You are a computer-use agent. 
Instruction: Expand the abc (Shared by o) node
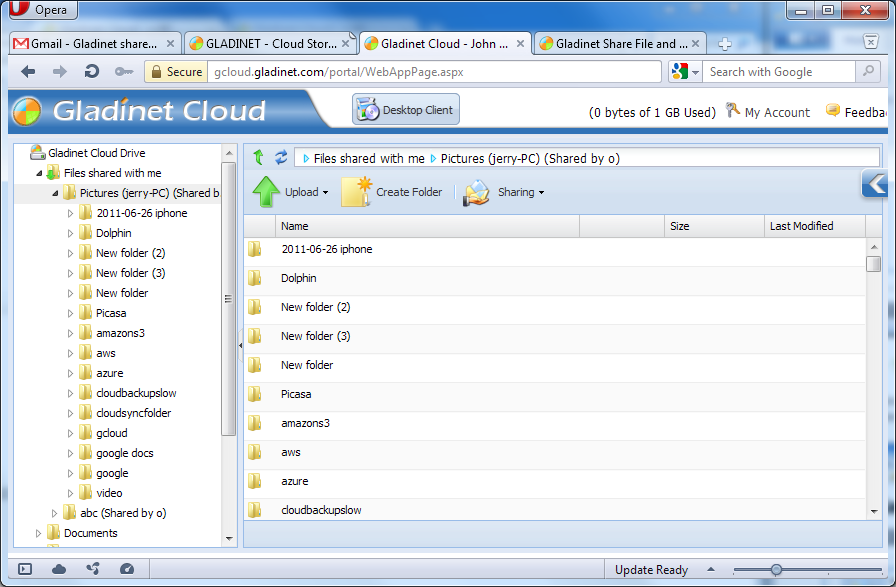tap(54, 513)
